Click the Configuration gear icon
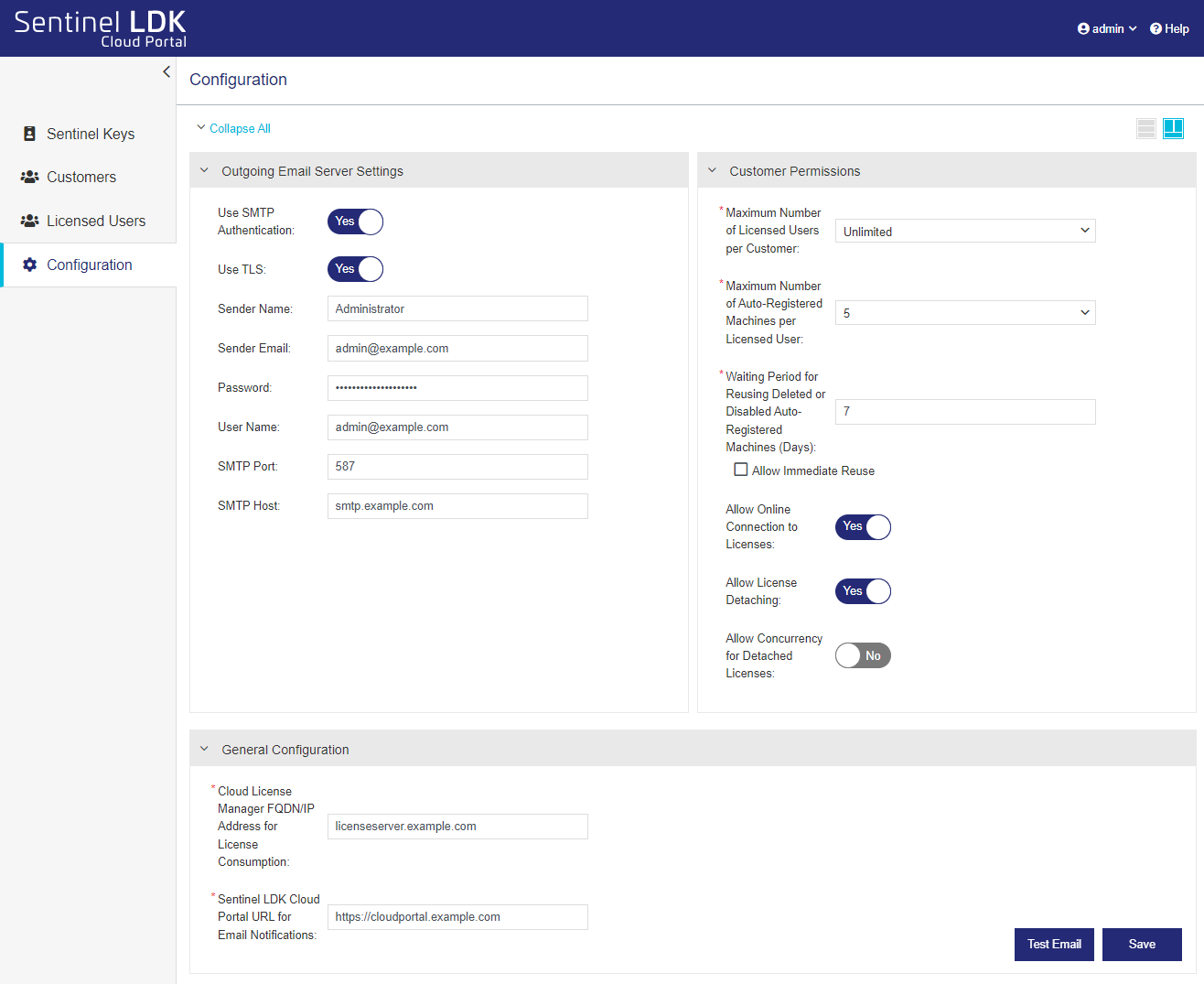 point(29,265)
